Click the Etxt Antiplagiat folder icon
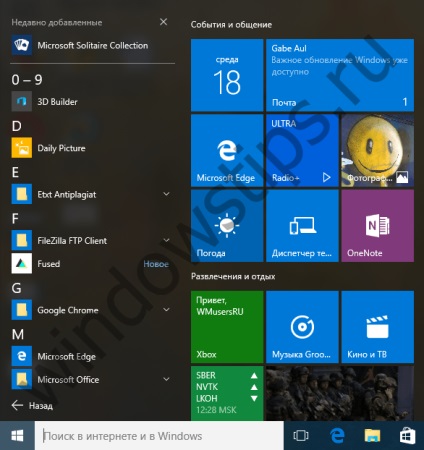 [22, 194]
